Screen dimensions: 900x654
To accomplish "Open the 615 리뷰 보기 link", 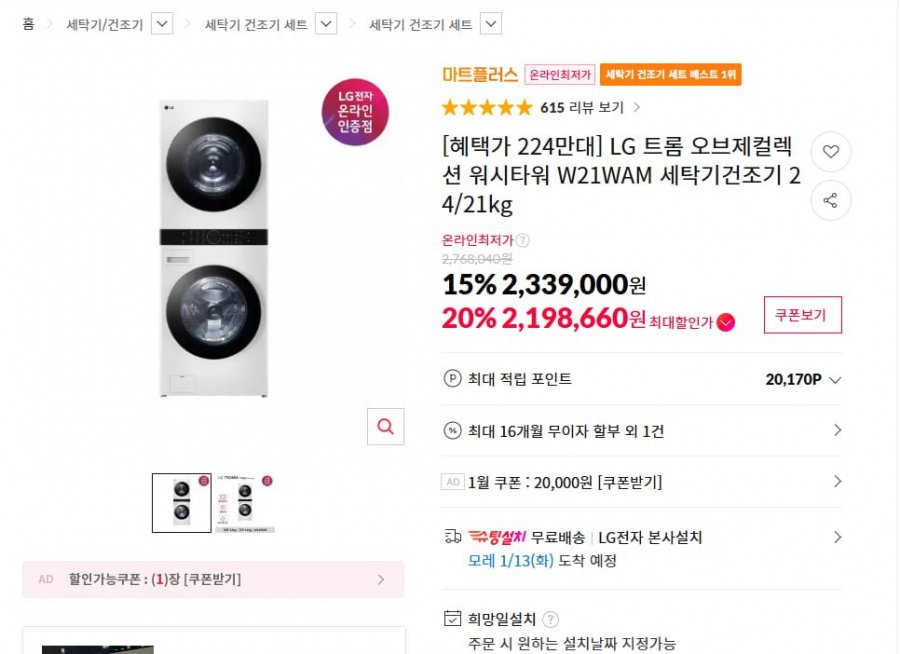I will point(590,108).
